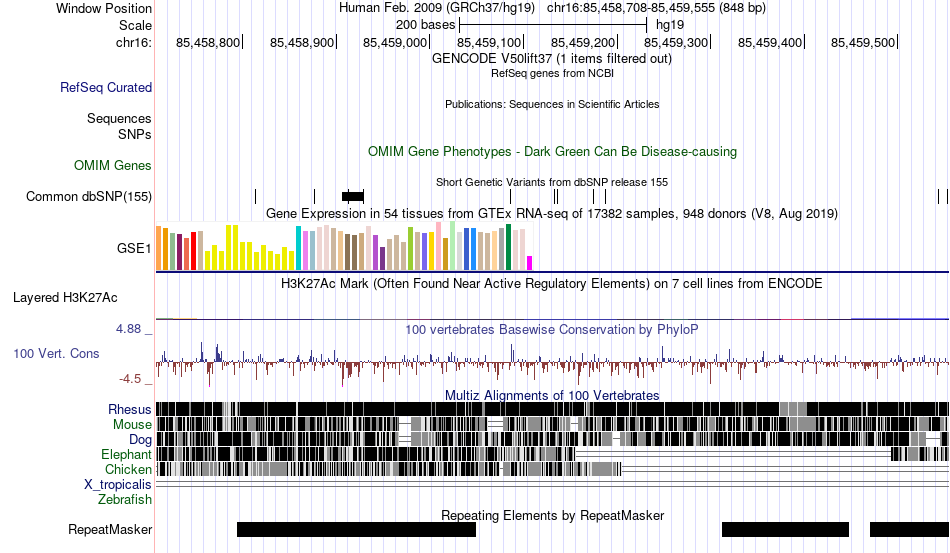Click the cyan bar in GSE1 expression chart
This screenshot has width=950, height=553.
tap(298, 248)
